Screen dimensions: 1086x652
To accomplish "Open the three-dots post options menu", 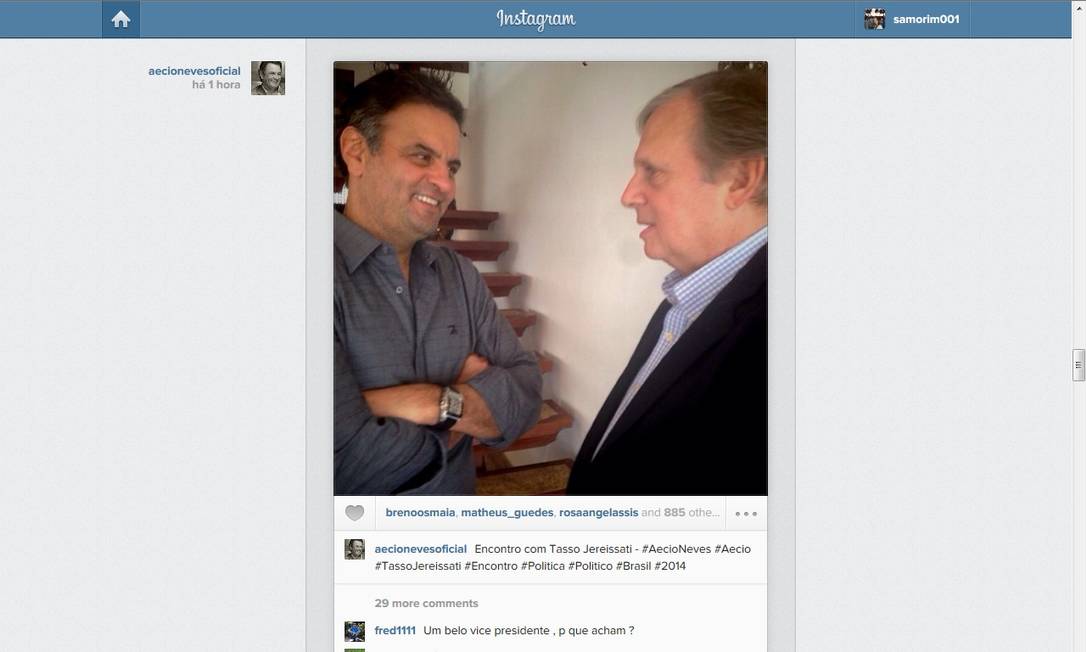I will (746, 513).
